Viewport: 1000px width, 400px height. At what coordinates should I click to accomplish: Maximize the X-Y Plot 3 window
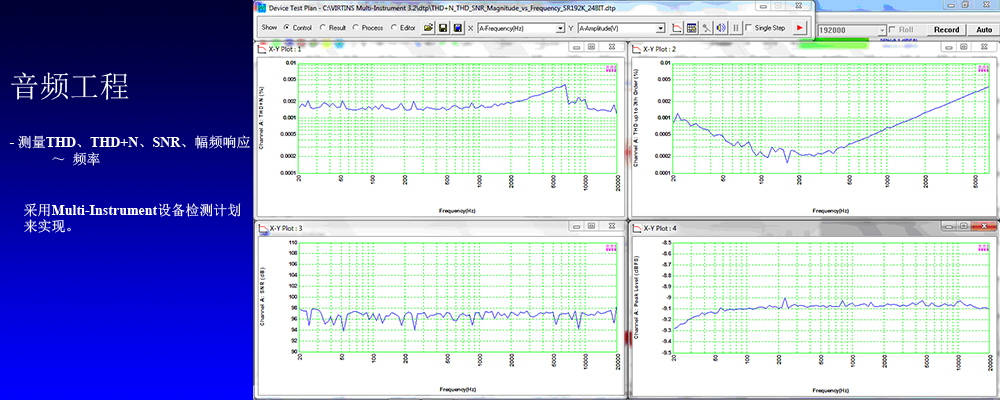click(x=592, y=226)
